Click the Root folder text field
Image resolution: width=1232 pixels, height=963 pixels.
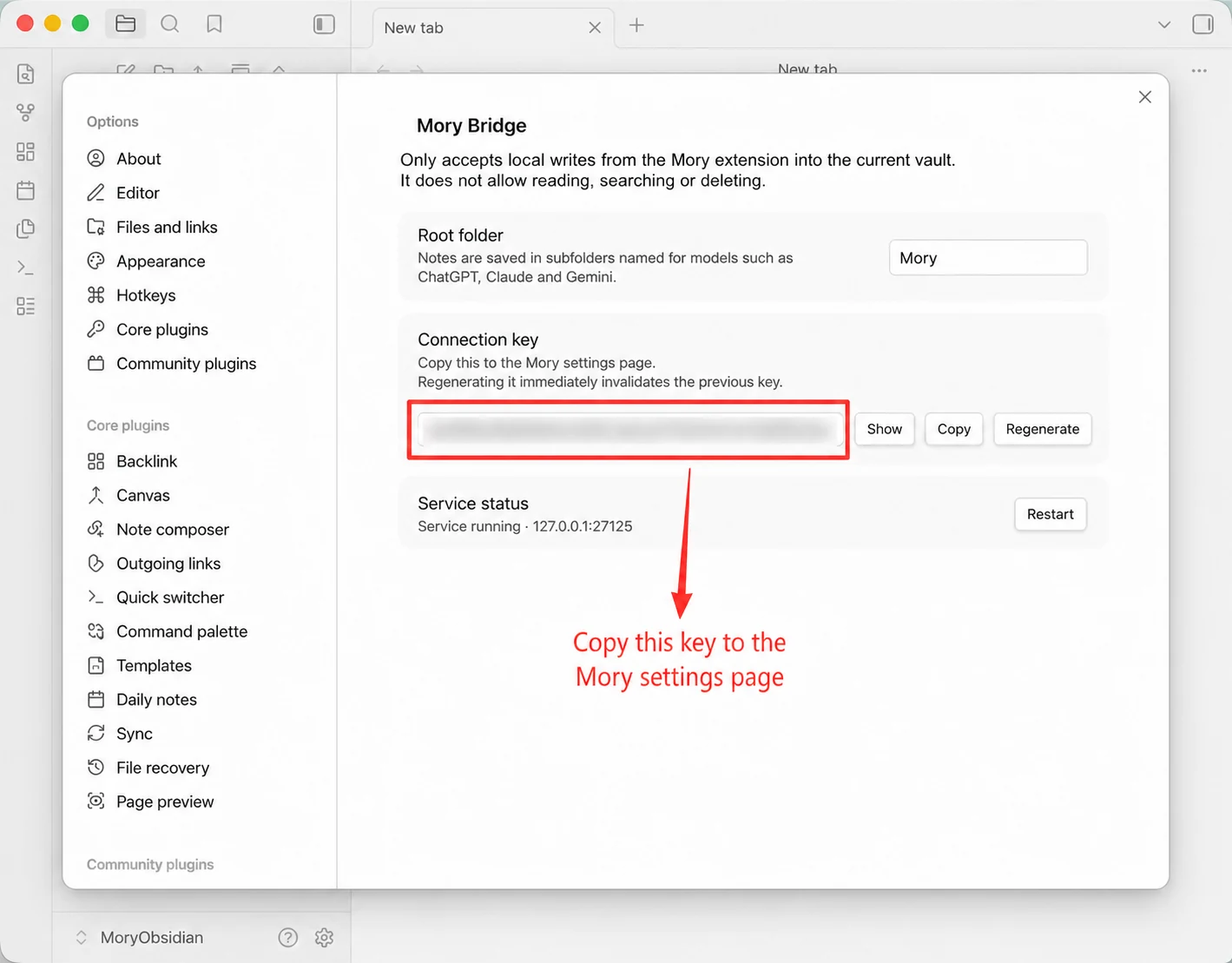coord(988,258)
